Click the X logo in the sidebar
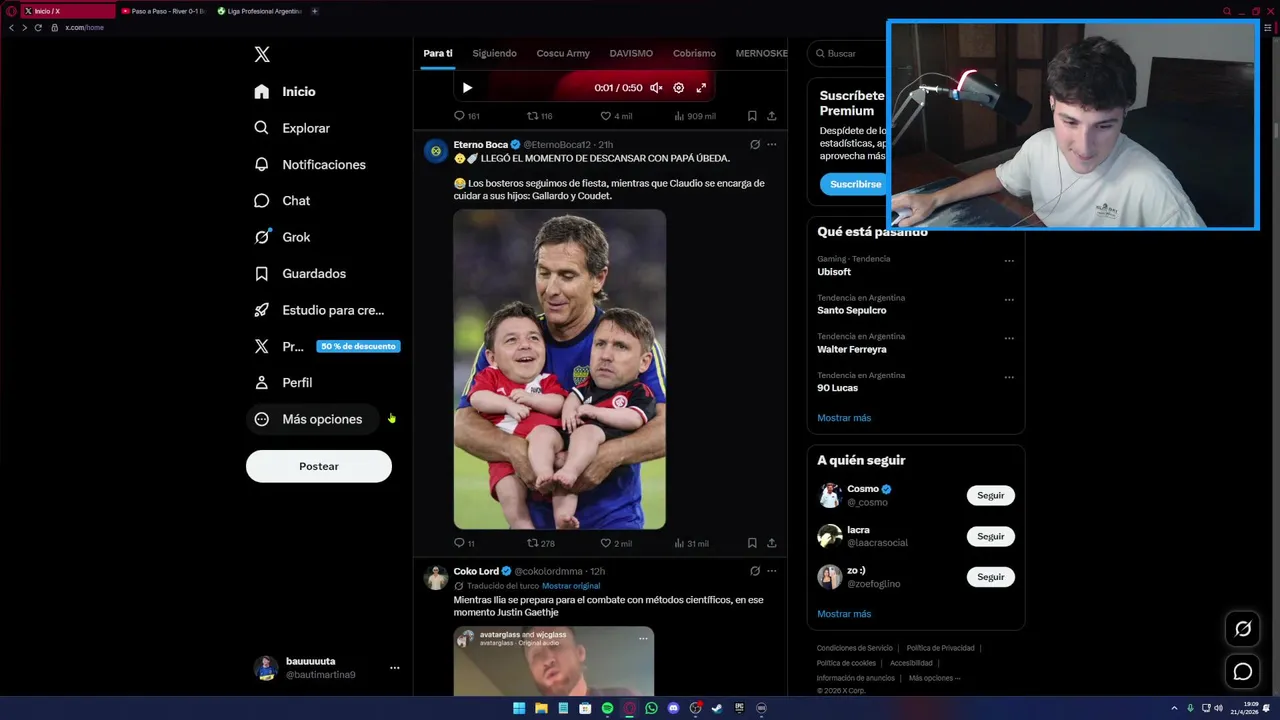1280x720 pixels. [262, 55]
